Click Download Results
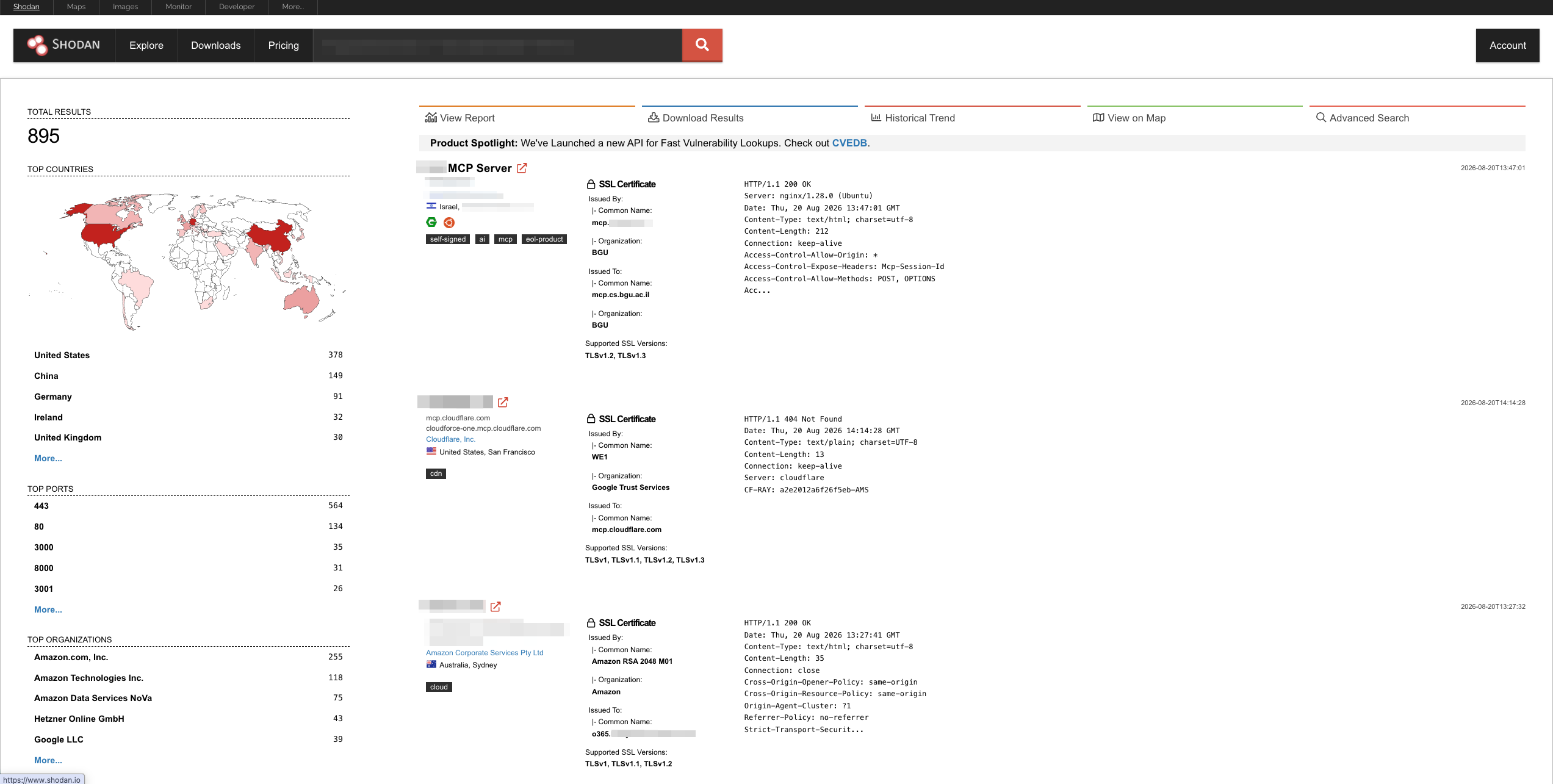The width and height of the screenshot is (1553, 784). [x=696, y=118]
